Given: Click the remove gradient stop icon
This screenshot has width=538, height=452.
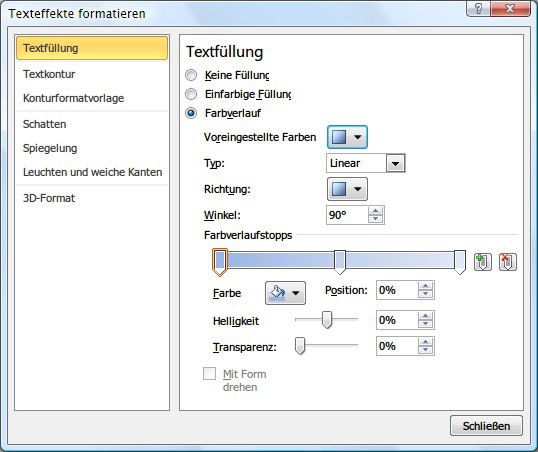Looking at the screenshot, I should [x=508, y=263].
